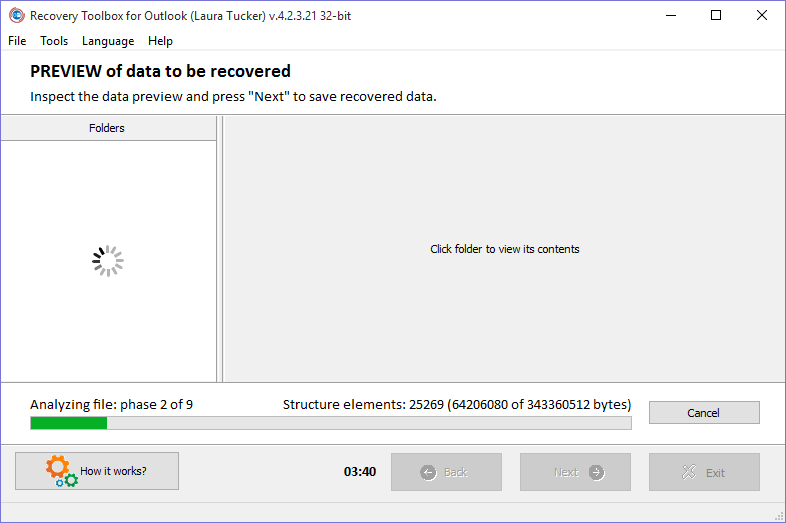The width and height of the screenshot is (786, 523).
Task: Click the Recovery Toolbox app icon in title bar
Action: (17, 16)
